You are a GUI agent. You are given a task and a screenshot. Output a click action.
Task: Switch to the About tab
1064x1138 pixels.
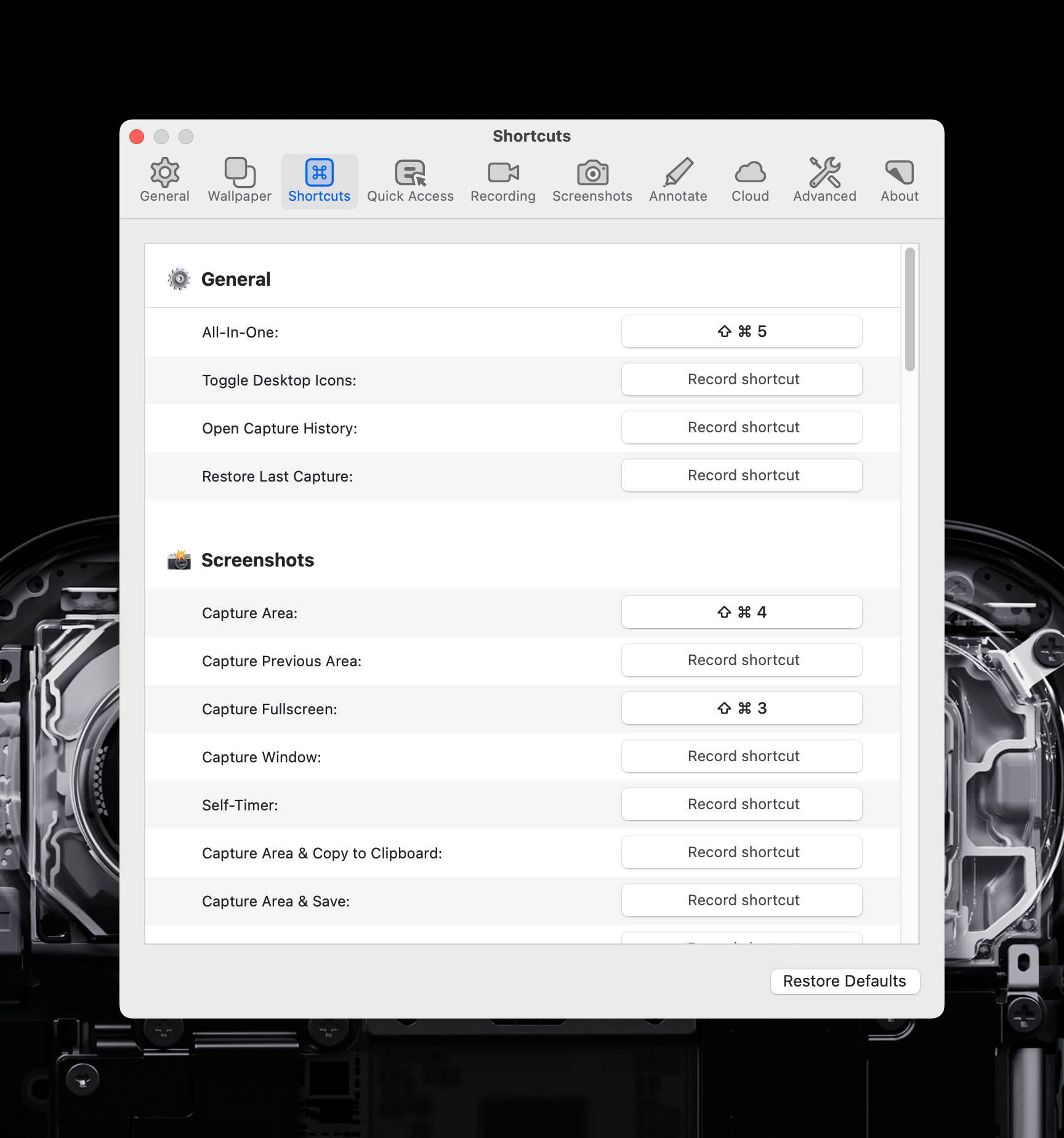pos(899,180)
